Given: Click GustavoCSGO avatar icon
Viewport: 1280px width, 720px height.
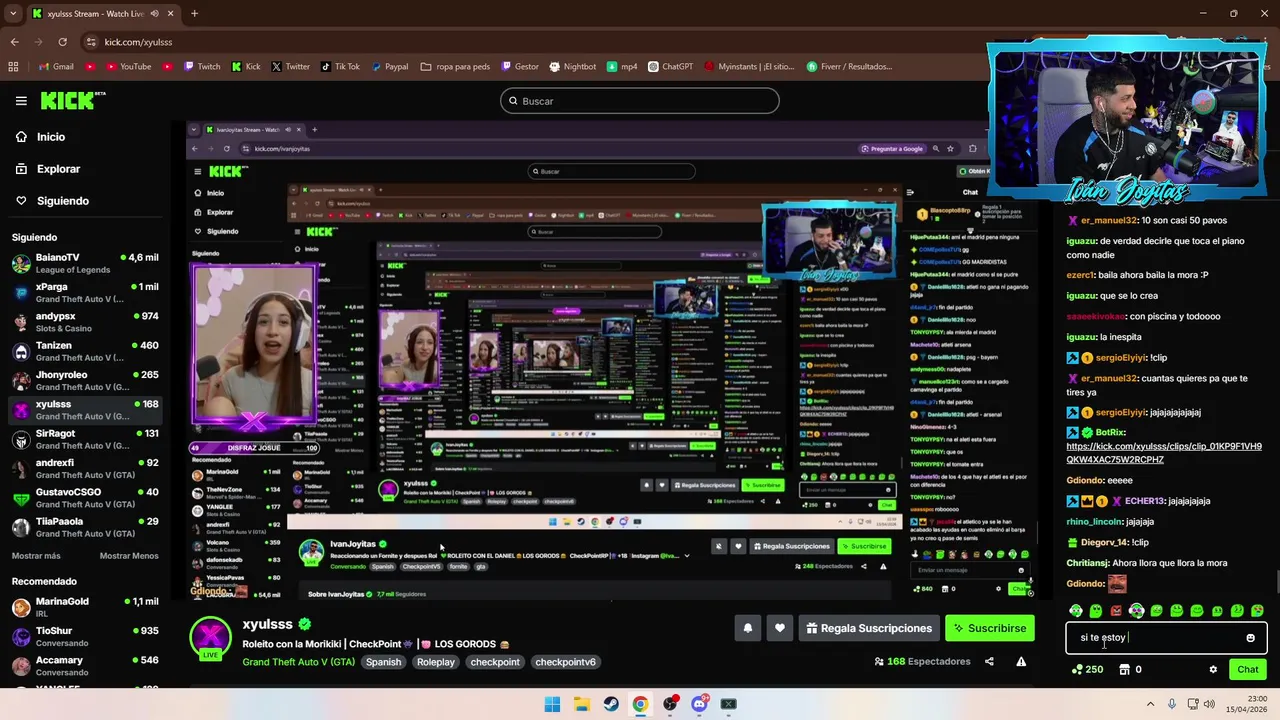Looking at the screenshot, I should click(21, 498).
